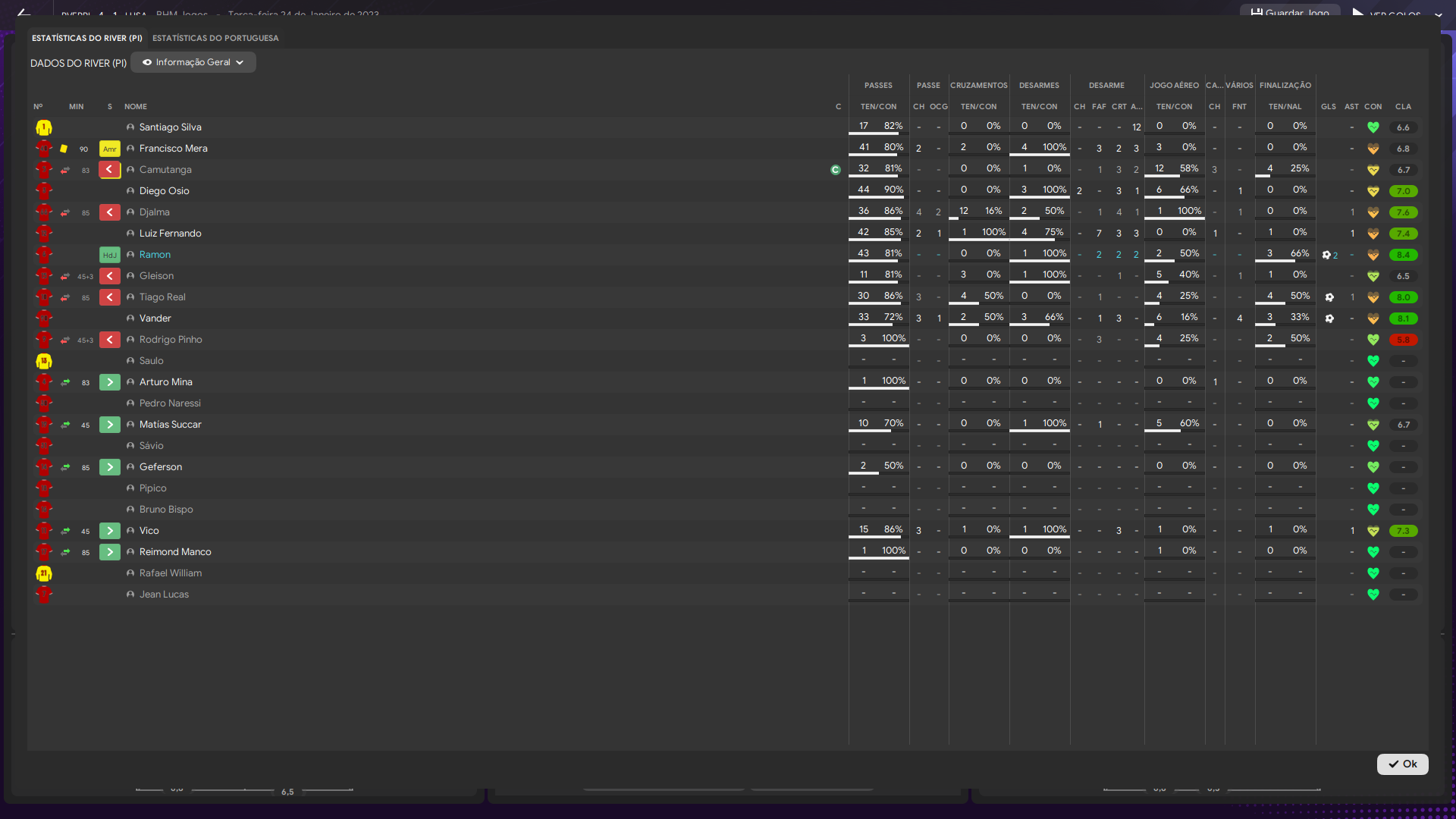Sort by the MIN column header

point(77,107)
